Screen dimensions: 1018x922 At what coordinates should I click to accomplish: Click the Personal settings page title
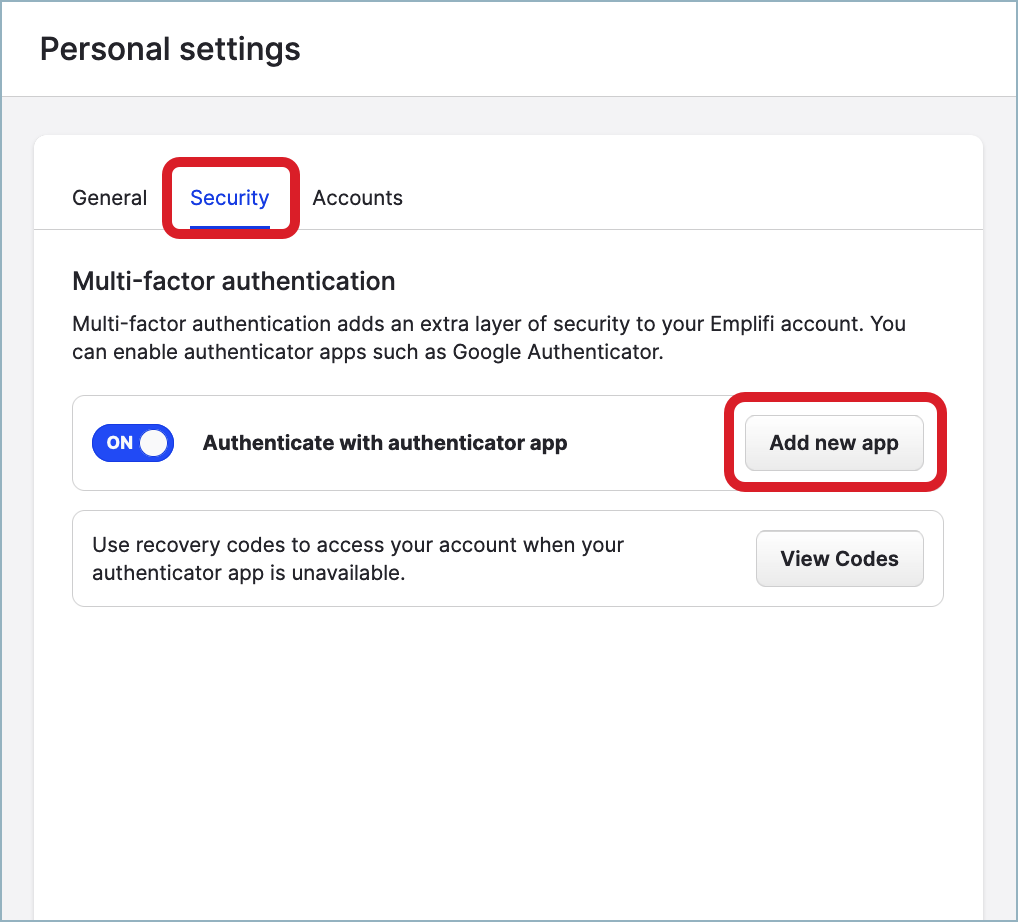(170, 49)
